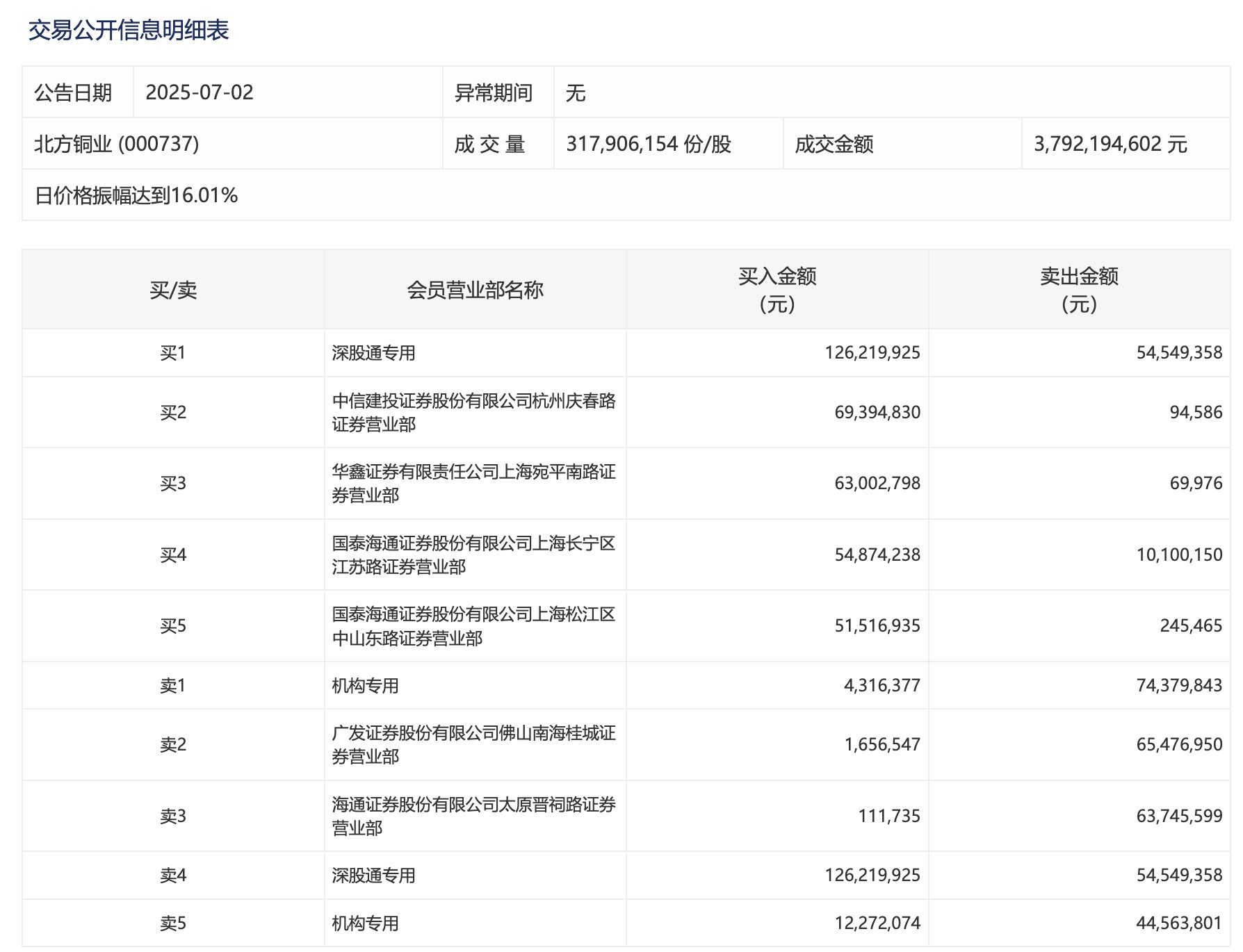Select buy amount 63,002,798
Image resolution: width=1243 pixels, height=952 pixels.
877,484
